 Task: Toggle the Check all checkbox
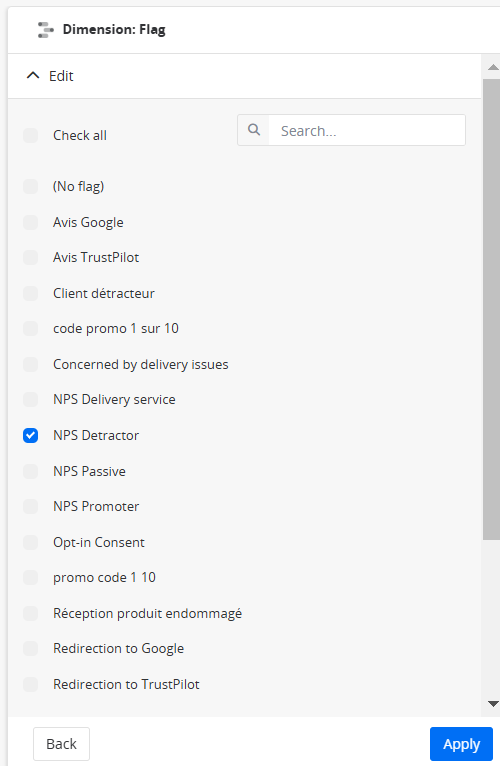pos(30,135)
